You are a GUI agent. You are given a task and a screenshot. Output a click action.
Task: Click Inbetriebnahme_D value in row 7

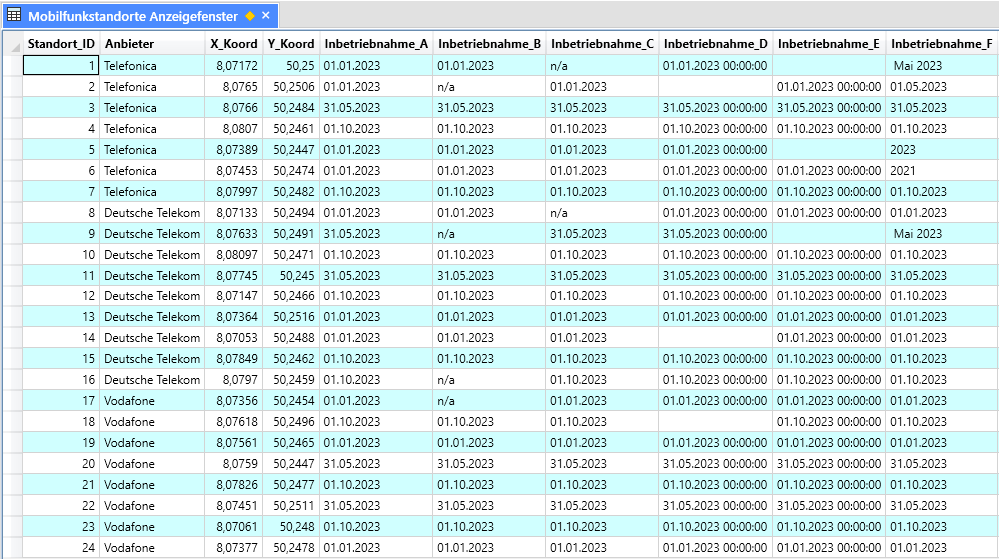coord(715,191)
